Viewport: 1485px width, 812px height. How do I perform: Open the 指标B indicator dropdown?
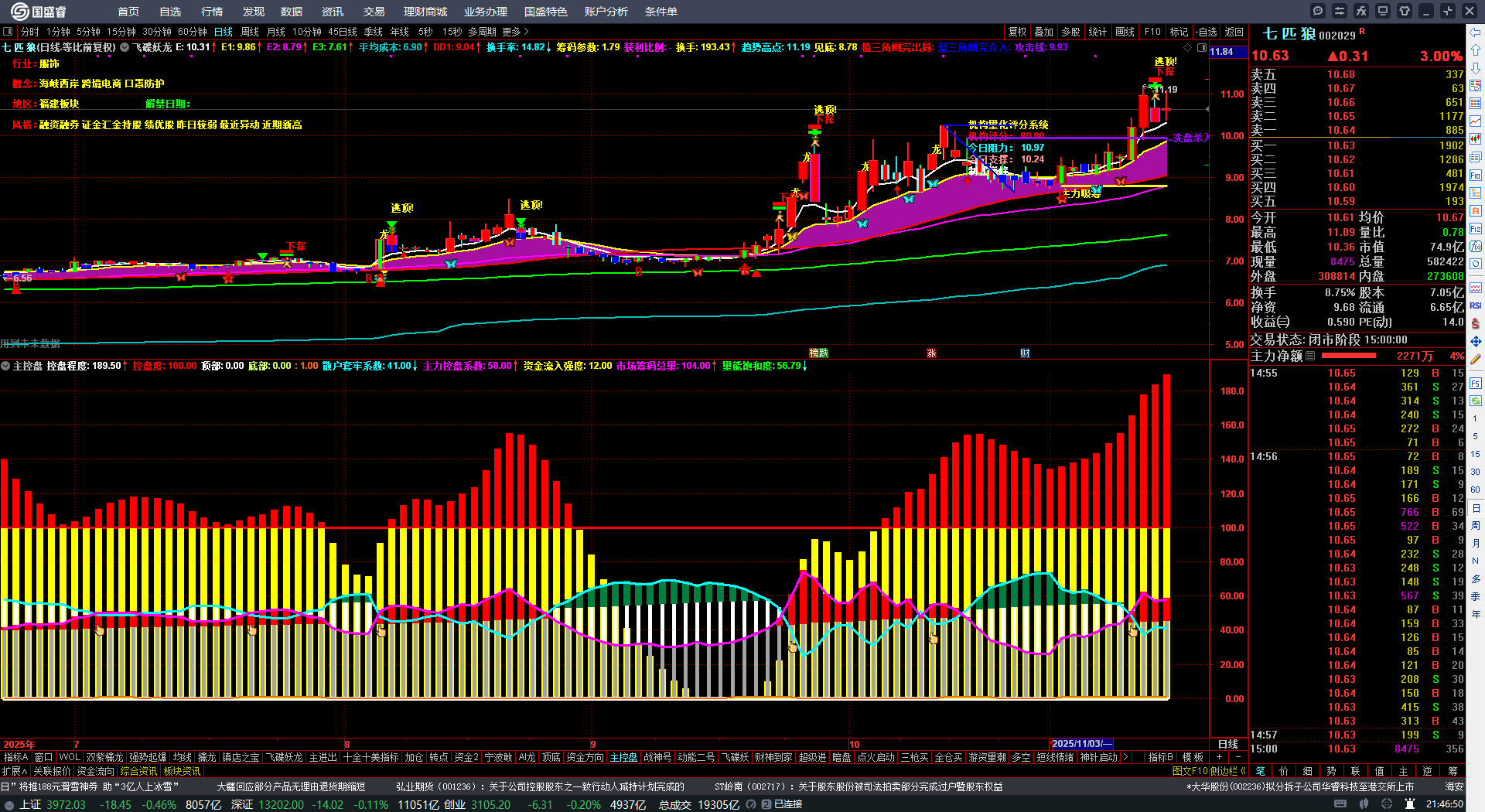[x=1160, y=757]
